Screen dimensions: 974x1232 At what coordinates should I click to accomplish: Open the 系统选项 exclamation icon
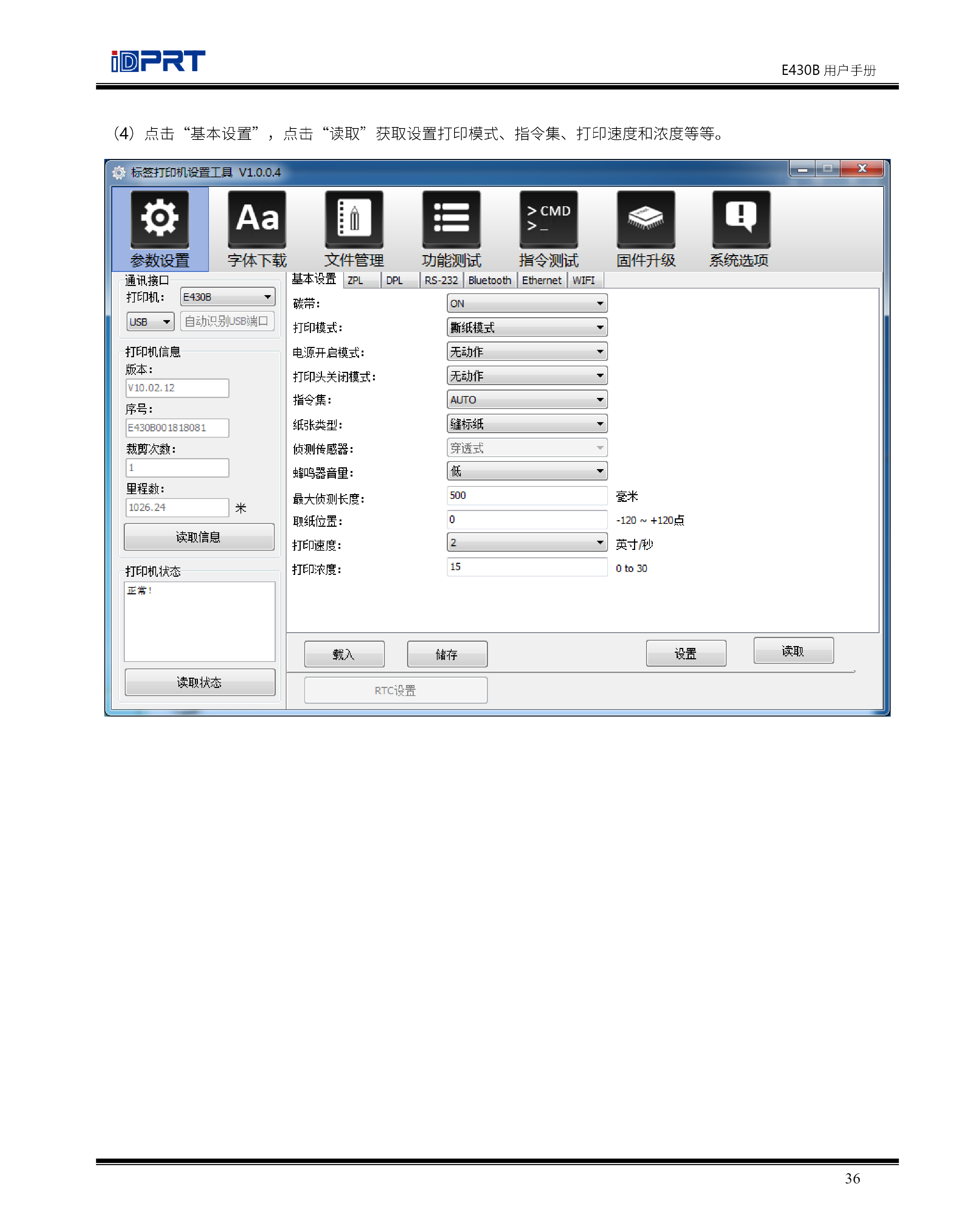[x=741, y=220]
